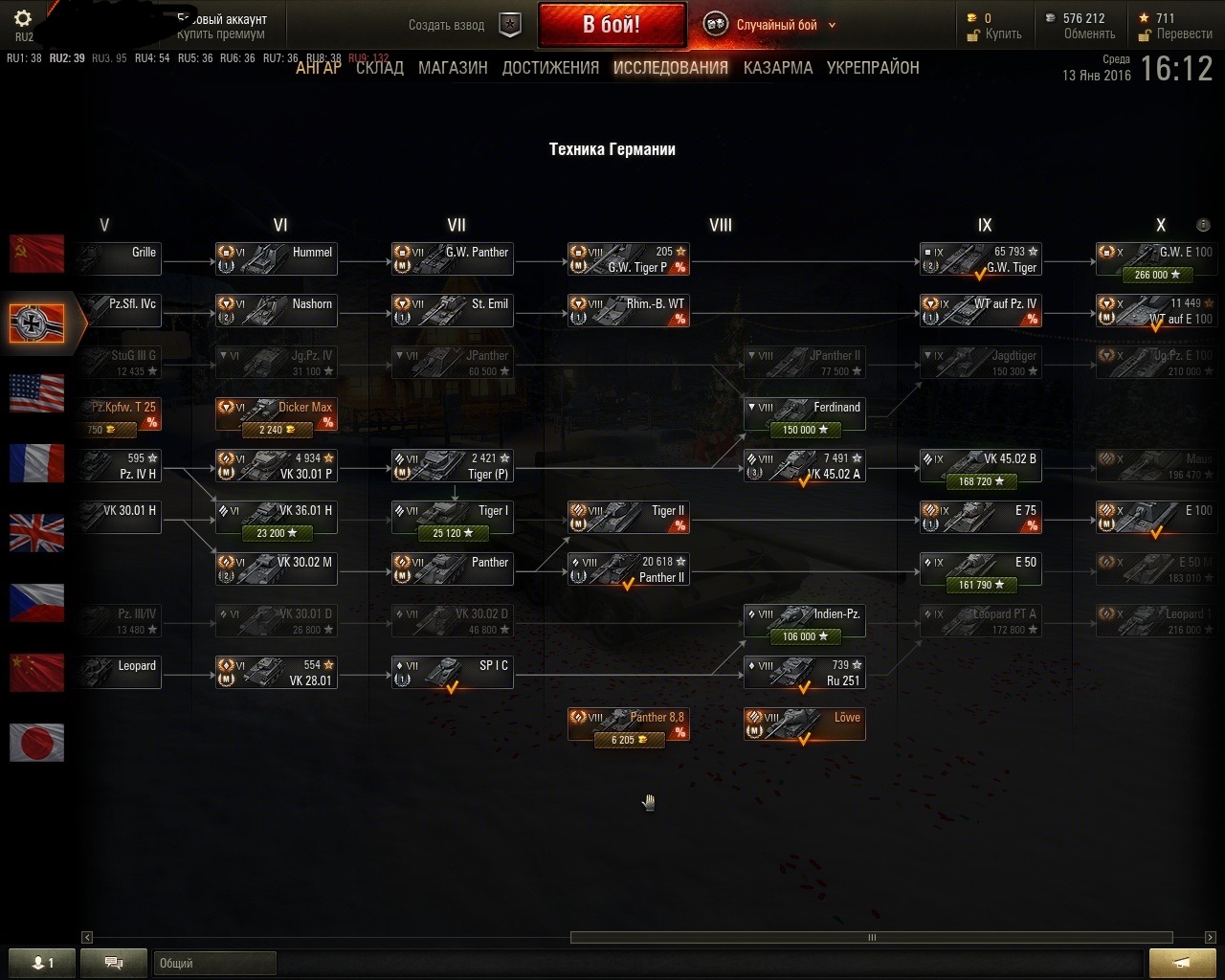This screenshot has height=980, width=1225.
Task: Click the tech tree info icon
Action: point(1203,225)
